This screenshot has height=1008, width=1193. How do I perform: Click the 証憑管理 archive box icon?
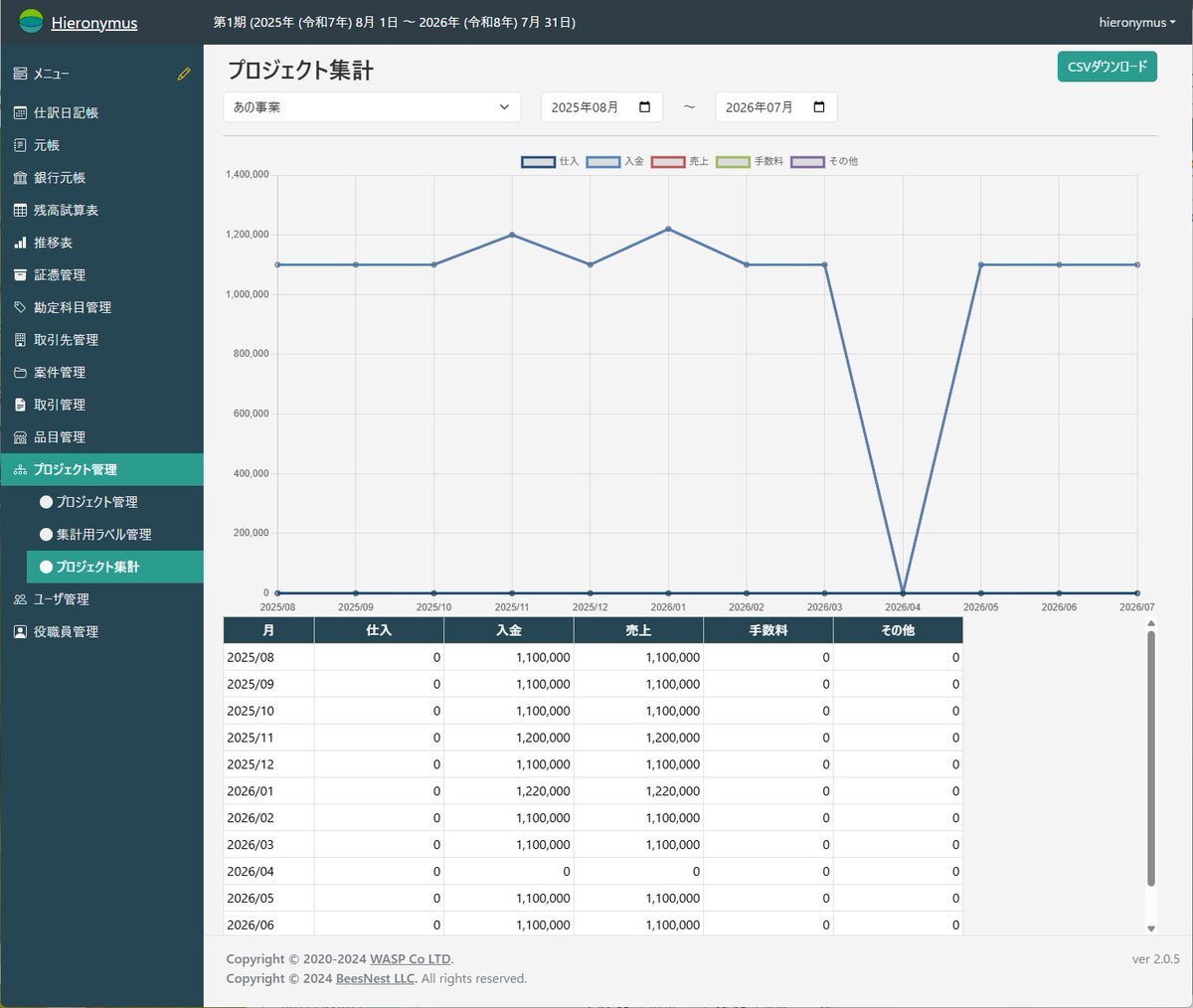click(20, 275)
